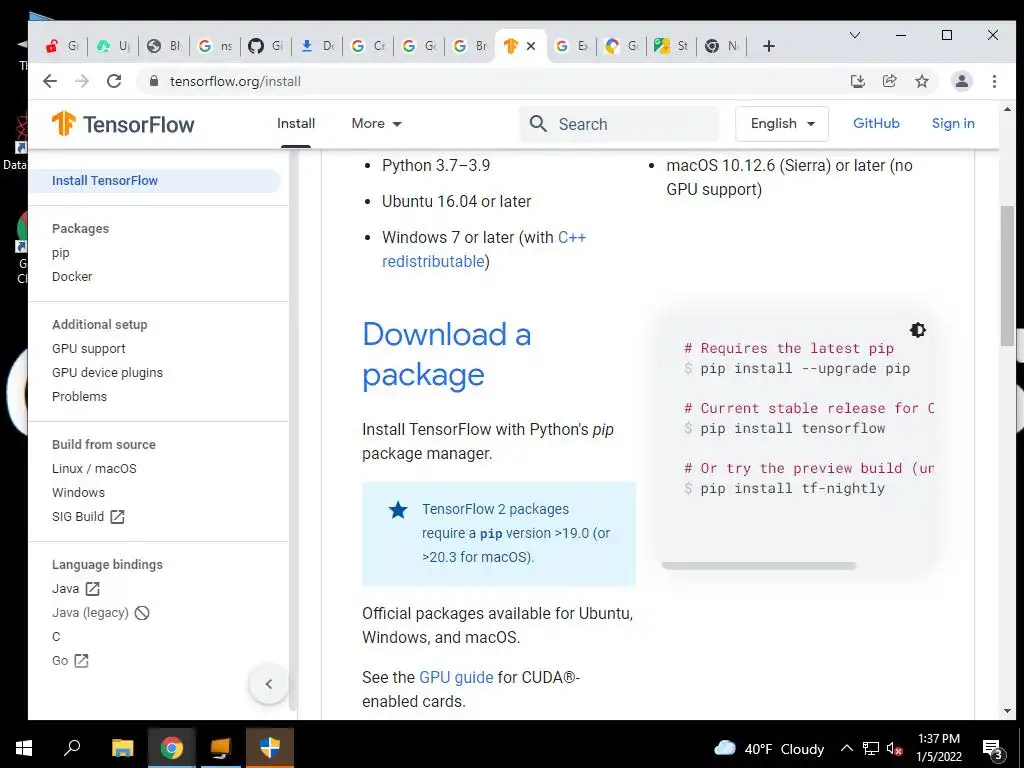1024x768 pixels.
Task: Open the tab search chevron
Action: pyautogui.click(x=854, y=35)
